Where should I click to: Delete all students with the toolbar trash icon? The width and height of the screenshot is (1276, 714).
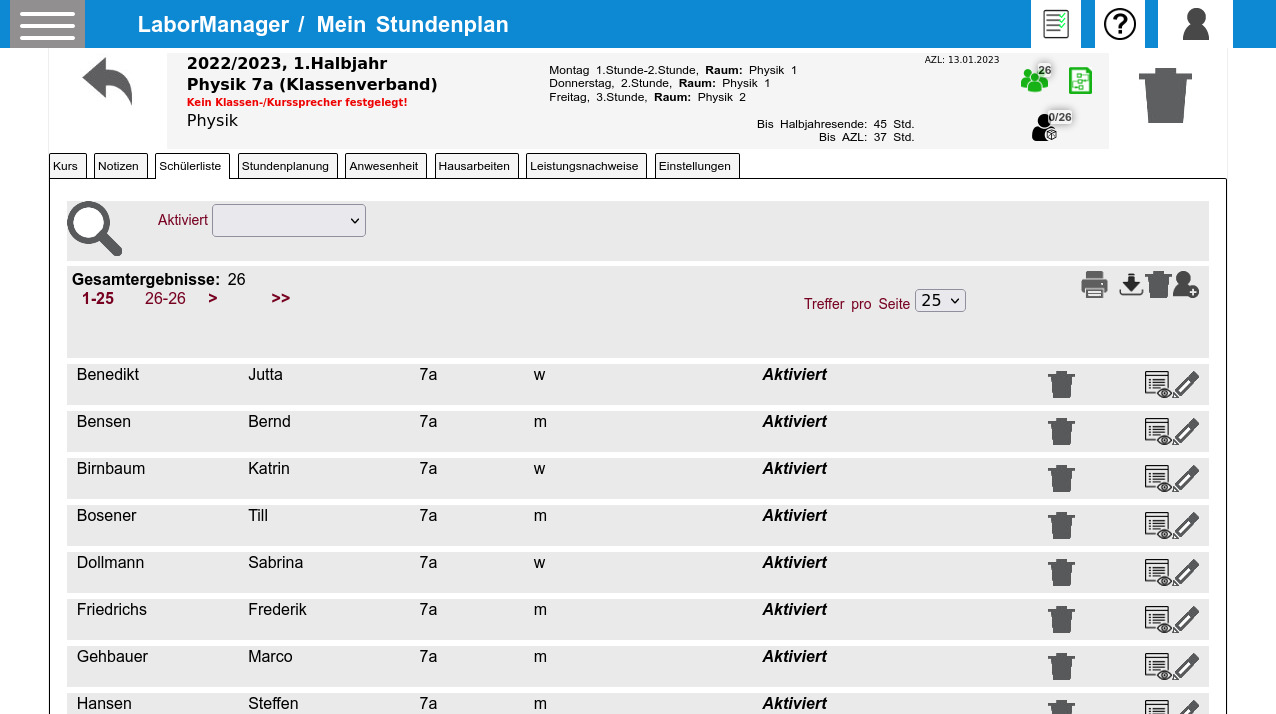pos(1158,285)
